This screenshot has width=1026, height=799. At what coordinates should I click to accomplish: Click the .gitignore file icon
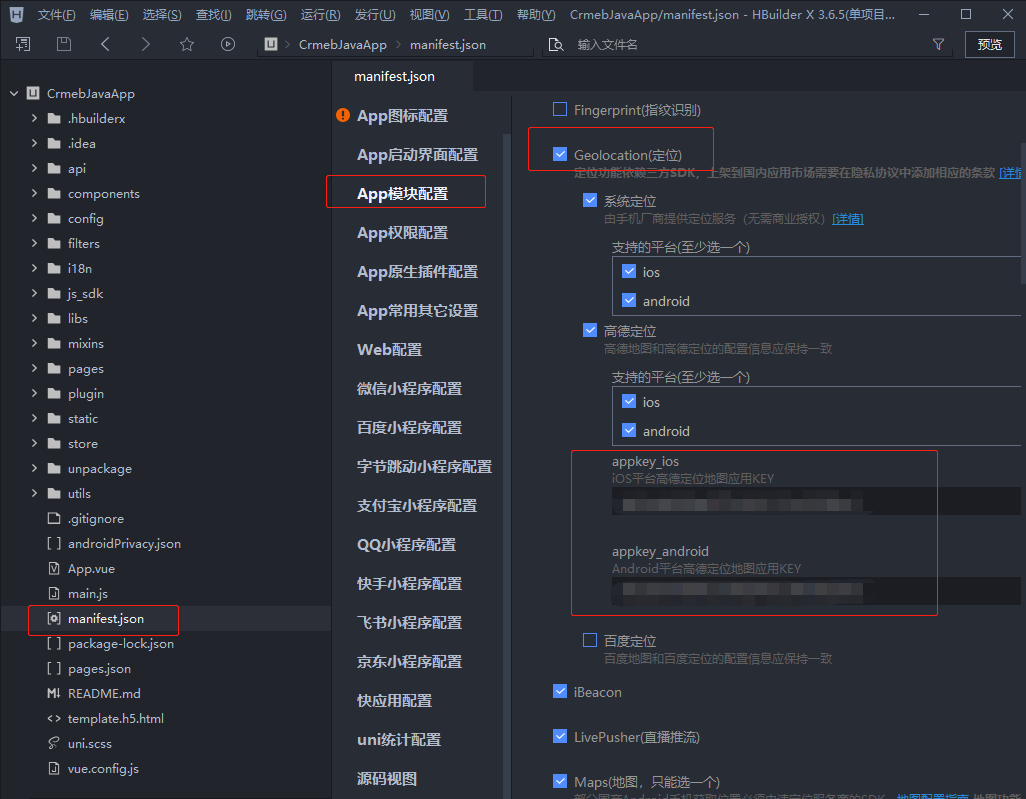[54, 518]
